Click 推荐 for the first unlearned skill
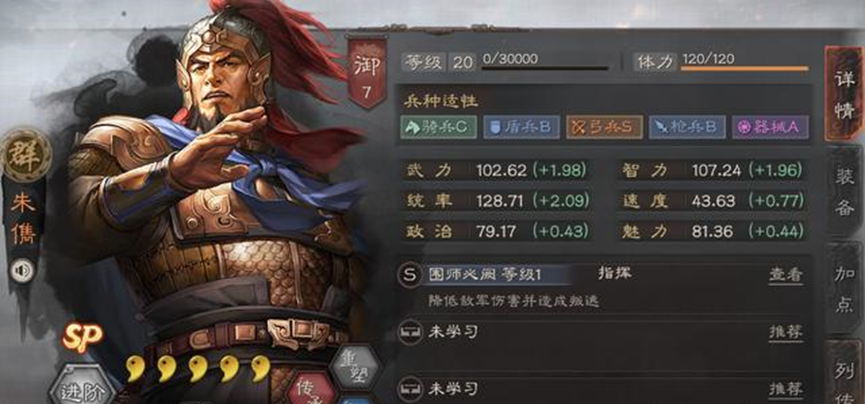Image resolution: width=865 pixels, height=404 pixels. coord(786,332)
